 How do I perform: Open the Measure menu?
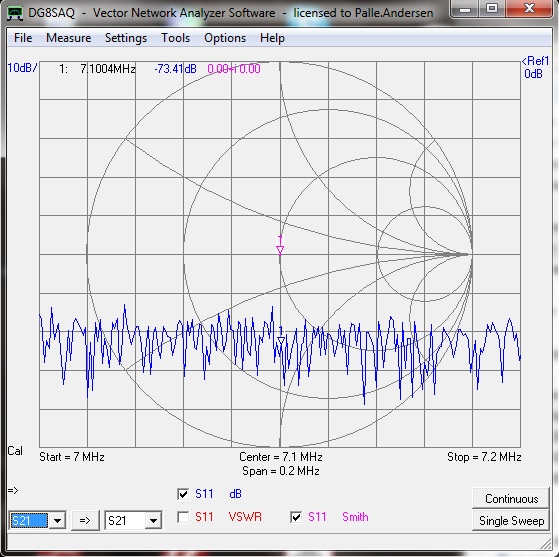click(x=68, y=38)
